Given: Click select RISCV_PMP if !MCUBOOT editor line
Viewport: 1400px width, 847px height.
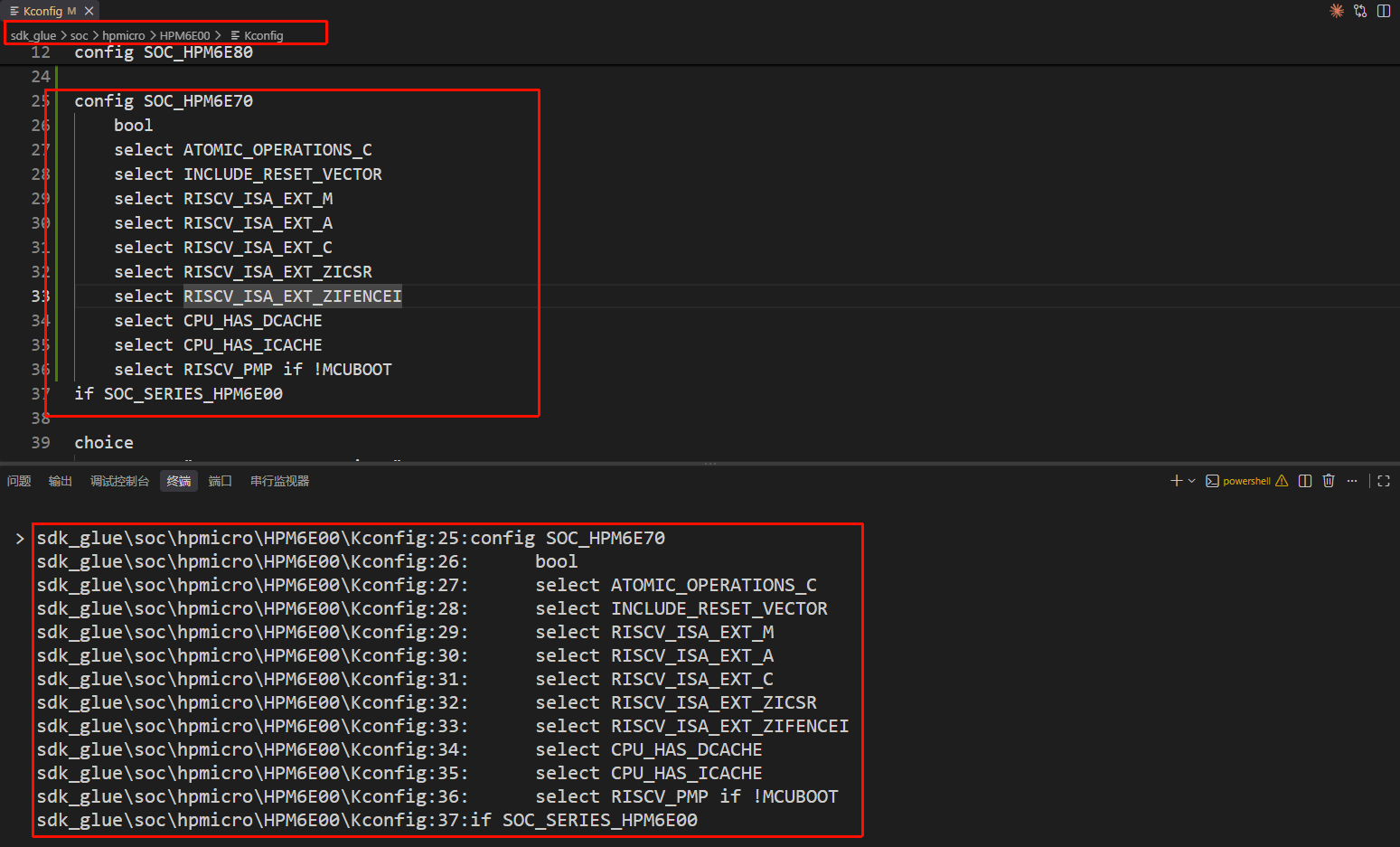Looking at the screenshot, I should [x=253, y=370].
